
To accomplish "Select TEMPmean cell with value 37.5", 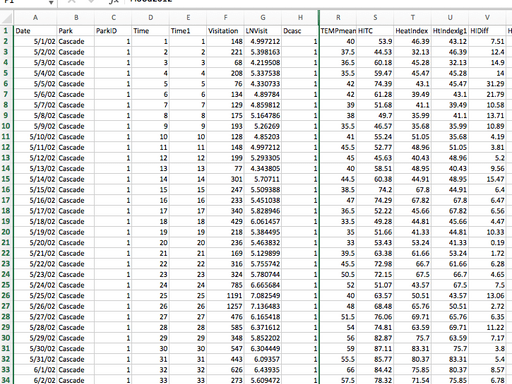I will click(338, 52).
